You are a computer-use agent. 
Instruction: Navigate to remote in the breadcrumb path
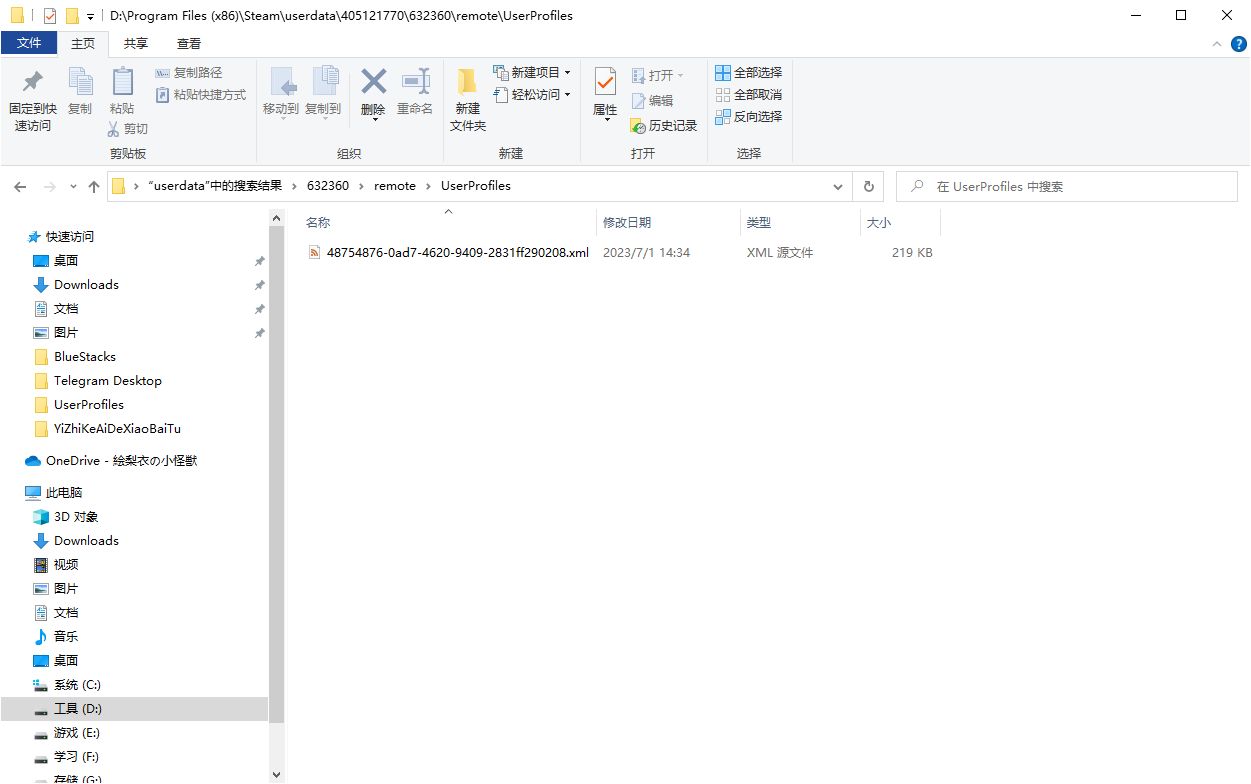[x=394, y=185]
